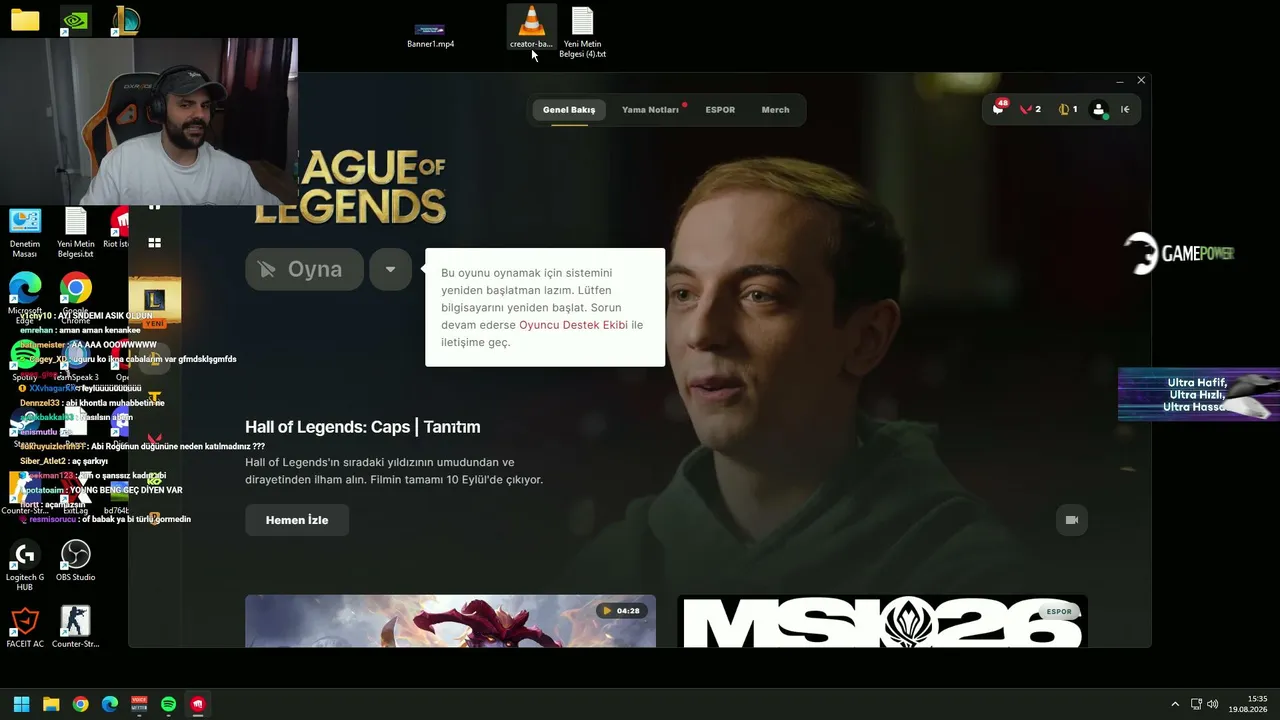The image size is (1280, 720).
Task: Click the Hemen İzle button
Action: pyautogui.click(x=297, y=520)
